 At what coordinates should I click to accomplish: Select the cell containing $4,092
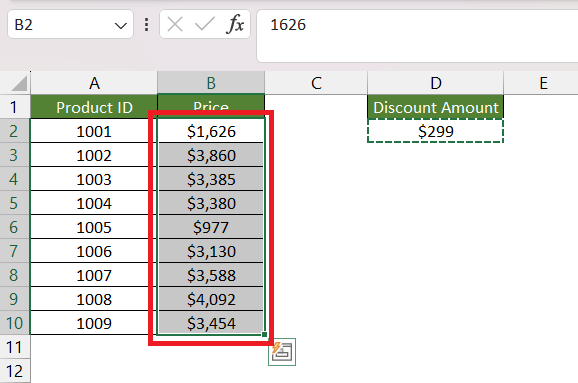(x=211, y=299)
